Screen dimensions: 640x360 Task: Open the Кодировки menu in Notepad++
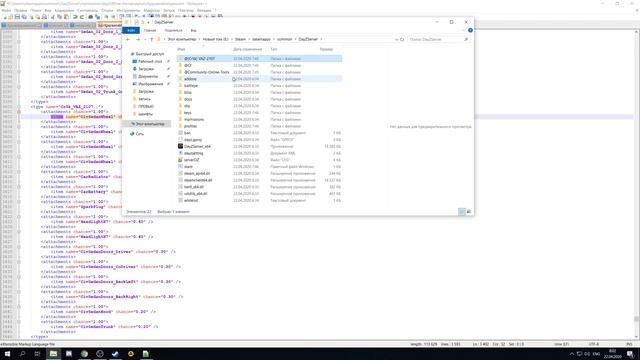tap(64, 10)
